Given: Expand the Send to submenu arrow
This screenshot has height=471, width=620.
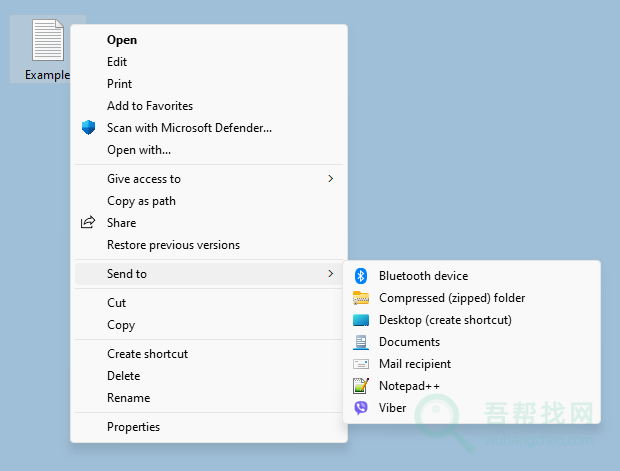Looking at the screenshot, I should (x=330, y=274).
